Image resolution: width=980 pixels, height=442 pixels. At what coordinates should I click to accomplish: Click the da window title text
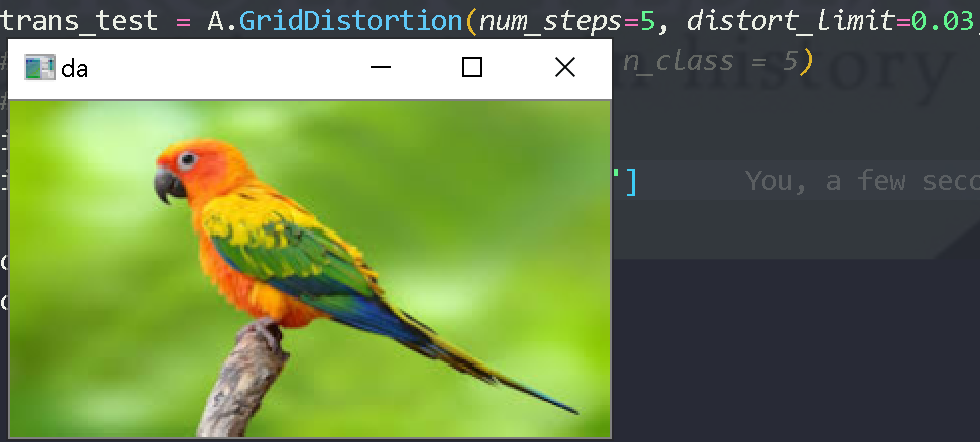click(74, 69)
